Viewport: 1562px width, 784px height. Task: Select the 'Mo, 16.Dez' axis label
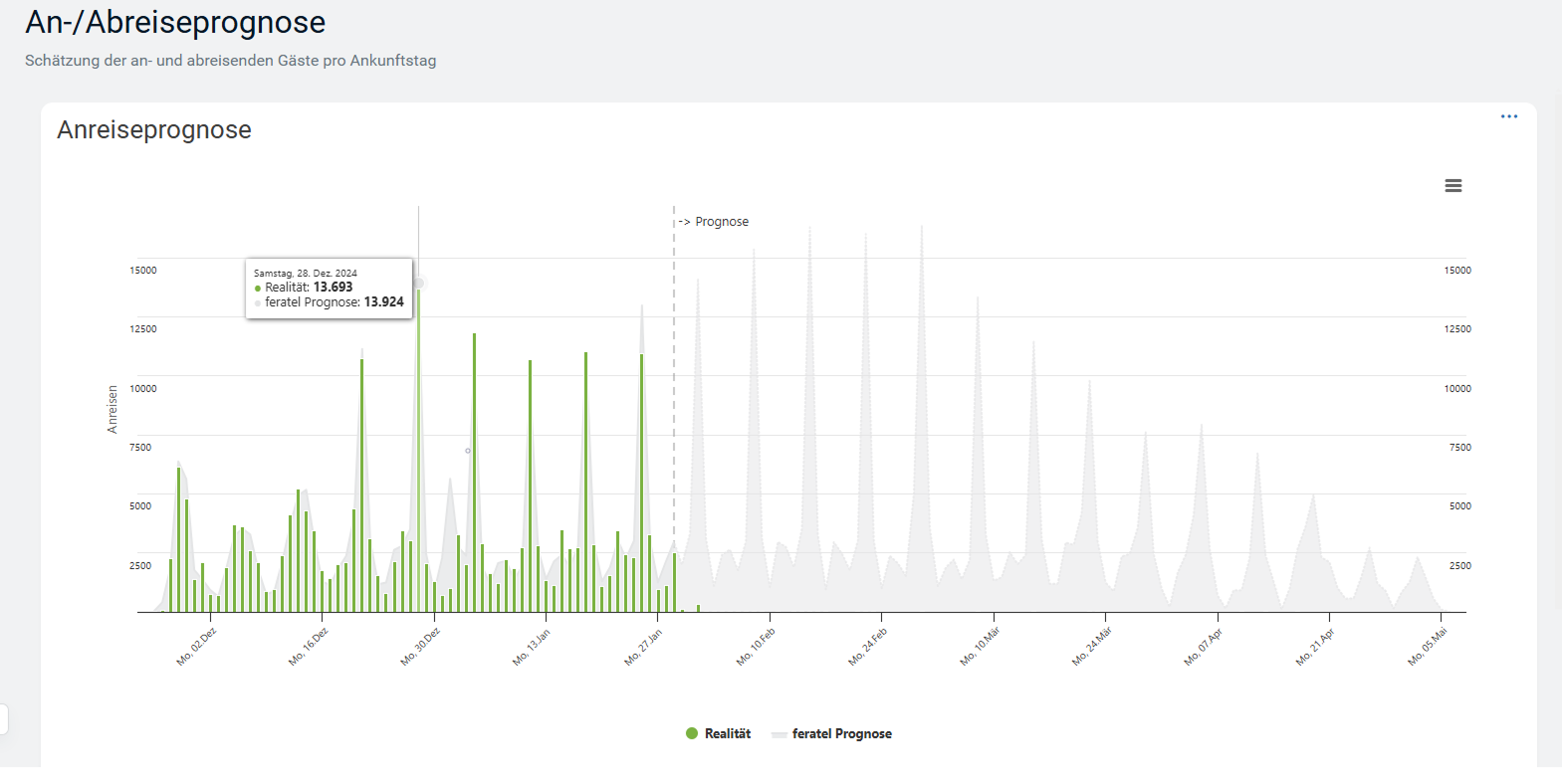pos(309,647)
